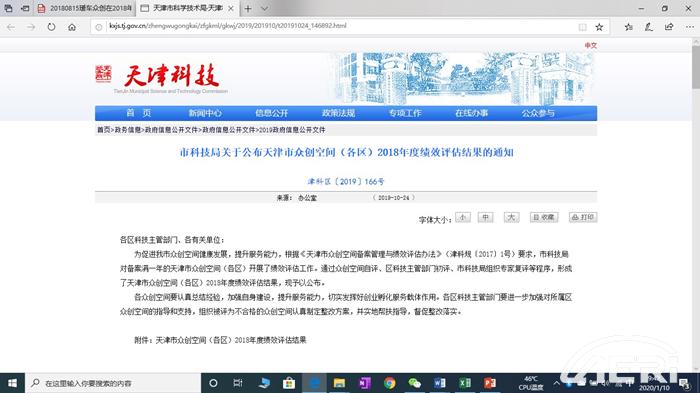Expand the tab previews chevron
700x393 pixels.
264,8
